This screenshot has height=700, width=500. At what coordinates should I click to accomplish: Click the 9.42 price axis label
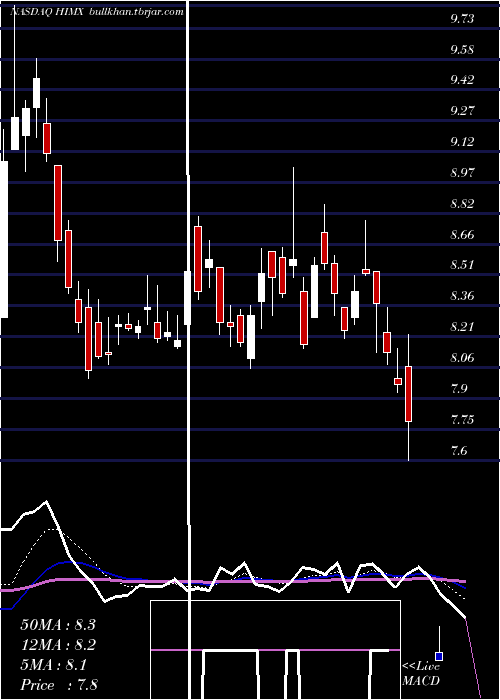(462, 80)
